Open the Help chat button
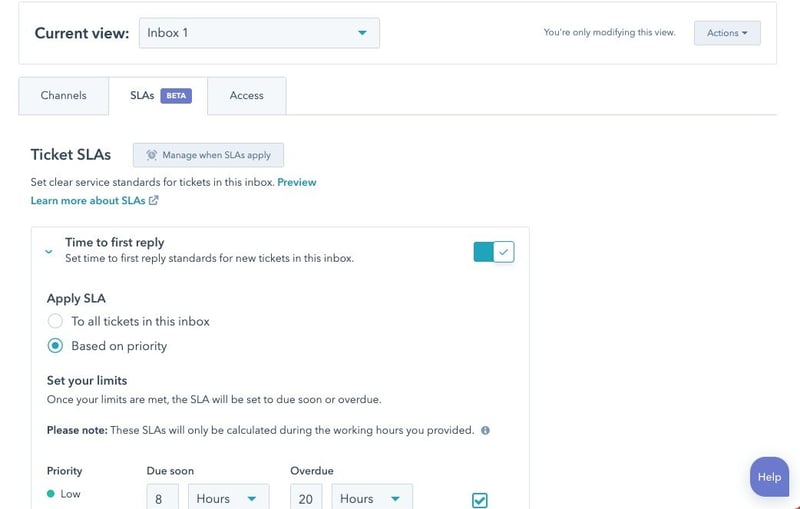The image size is (800, 509). pos(768,477)
